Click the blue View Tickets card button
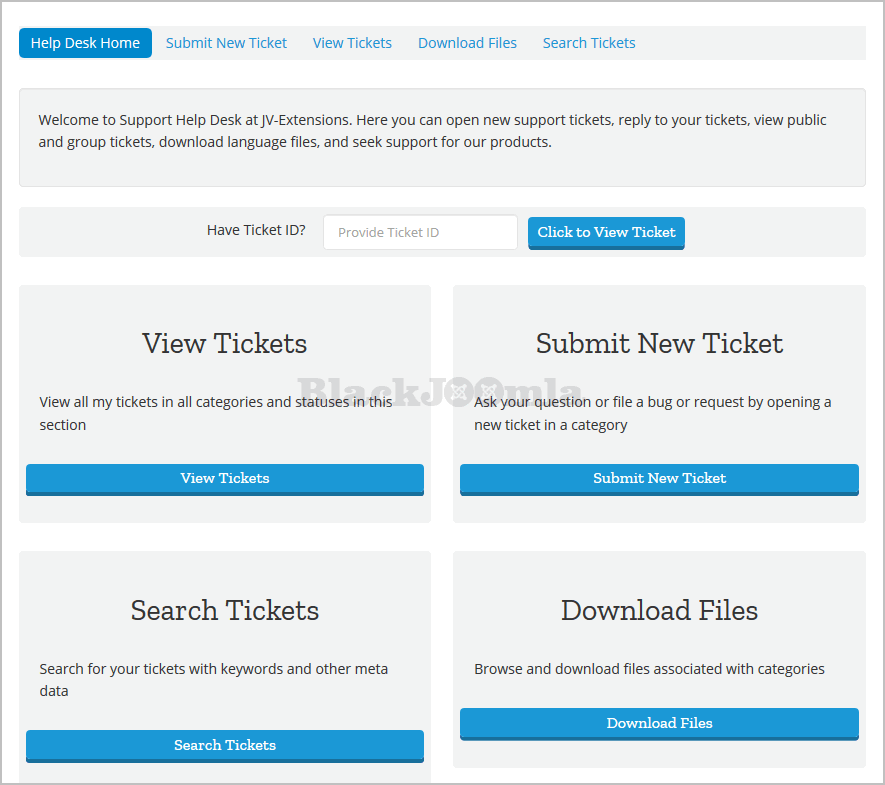 pyautogui.click(x=225, y=478)
